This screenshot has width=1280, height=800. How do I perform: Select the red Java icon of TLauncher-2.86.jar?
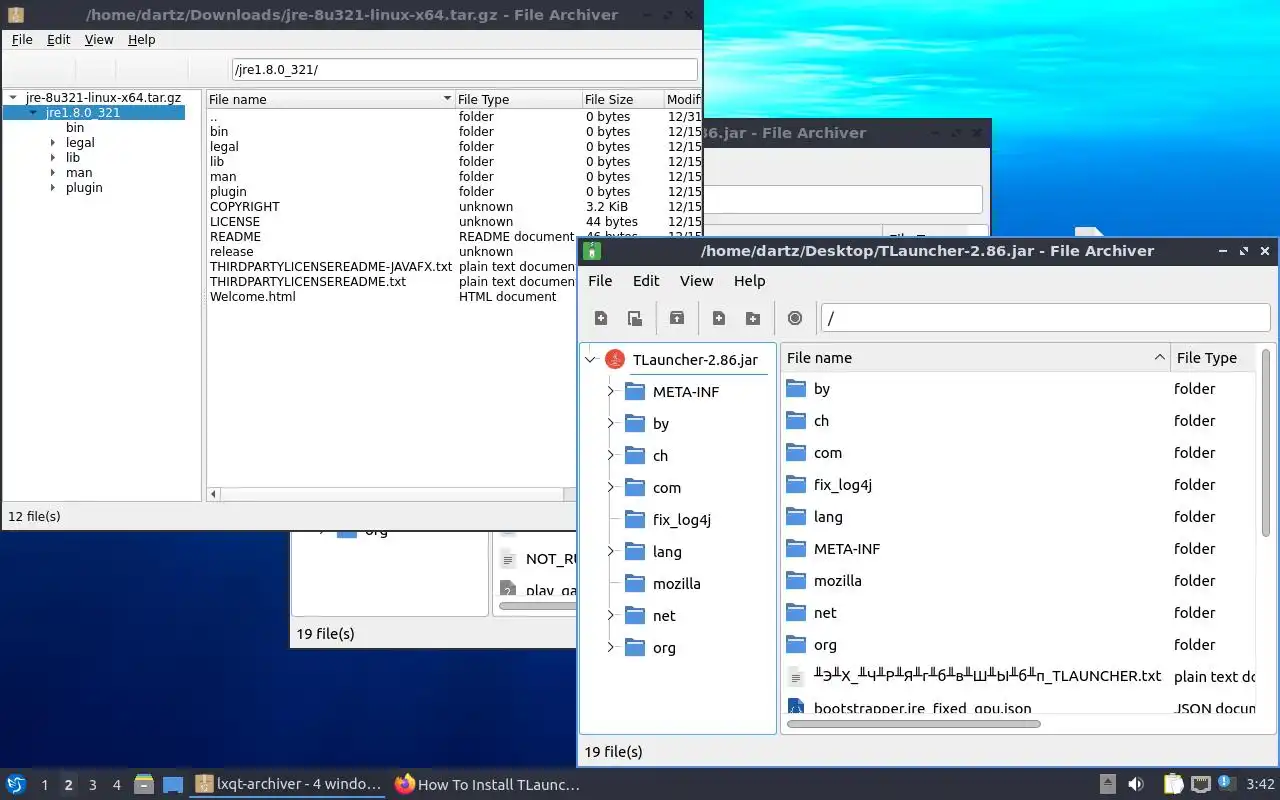tap(615, 360)
